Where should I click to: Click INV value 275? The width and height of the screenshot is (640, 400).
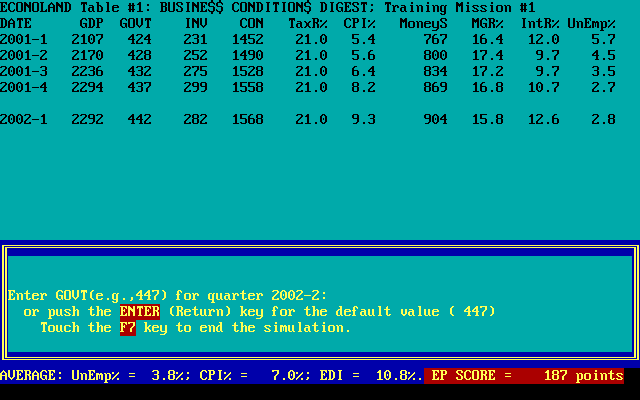[x=196, y=71]
